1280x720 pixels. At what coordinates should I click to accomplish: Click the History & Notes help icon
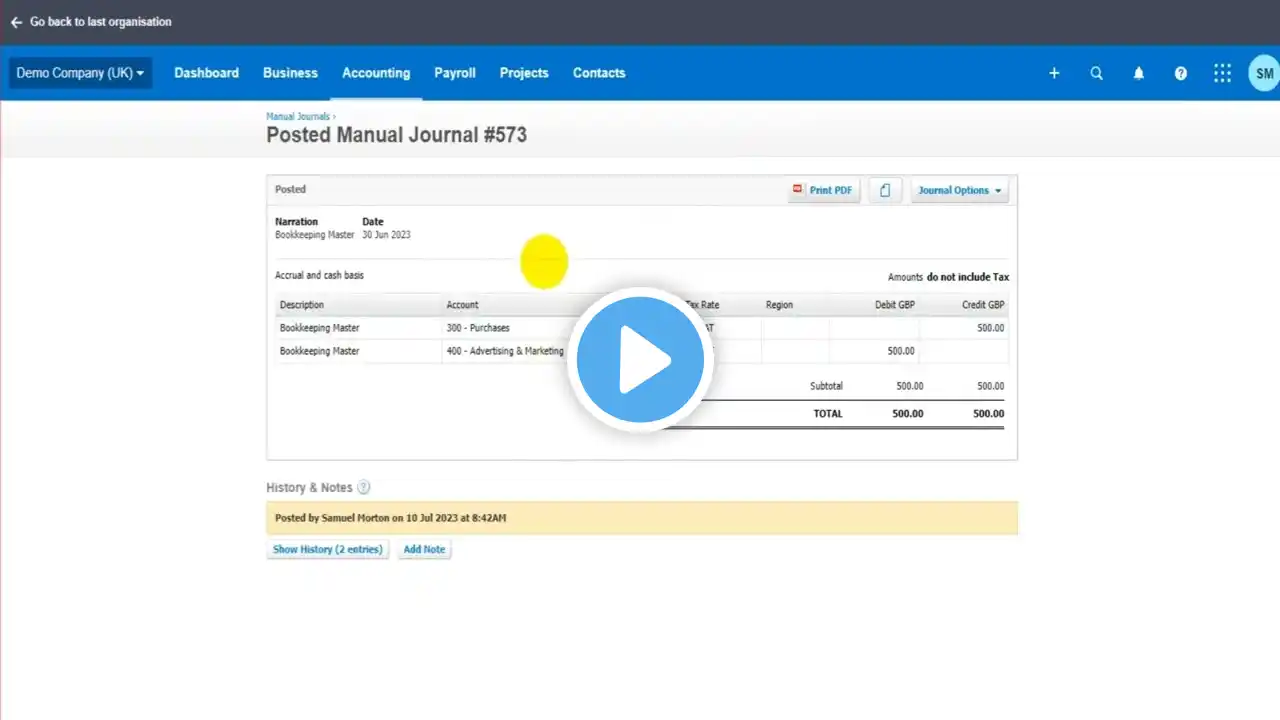[364, 488]
